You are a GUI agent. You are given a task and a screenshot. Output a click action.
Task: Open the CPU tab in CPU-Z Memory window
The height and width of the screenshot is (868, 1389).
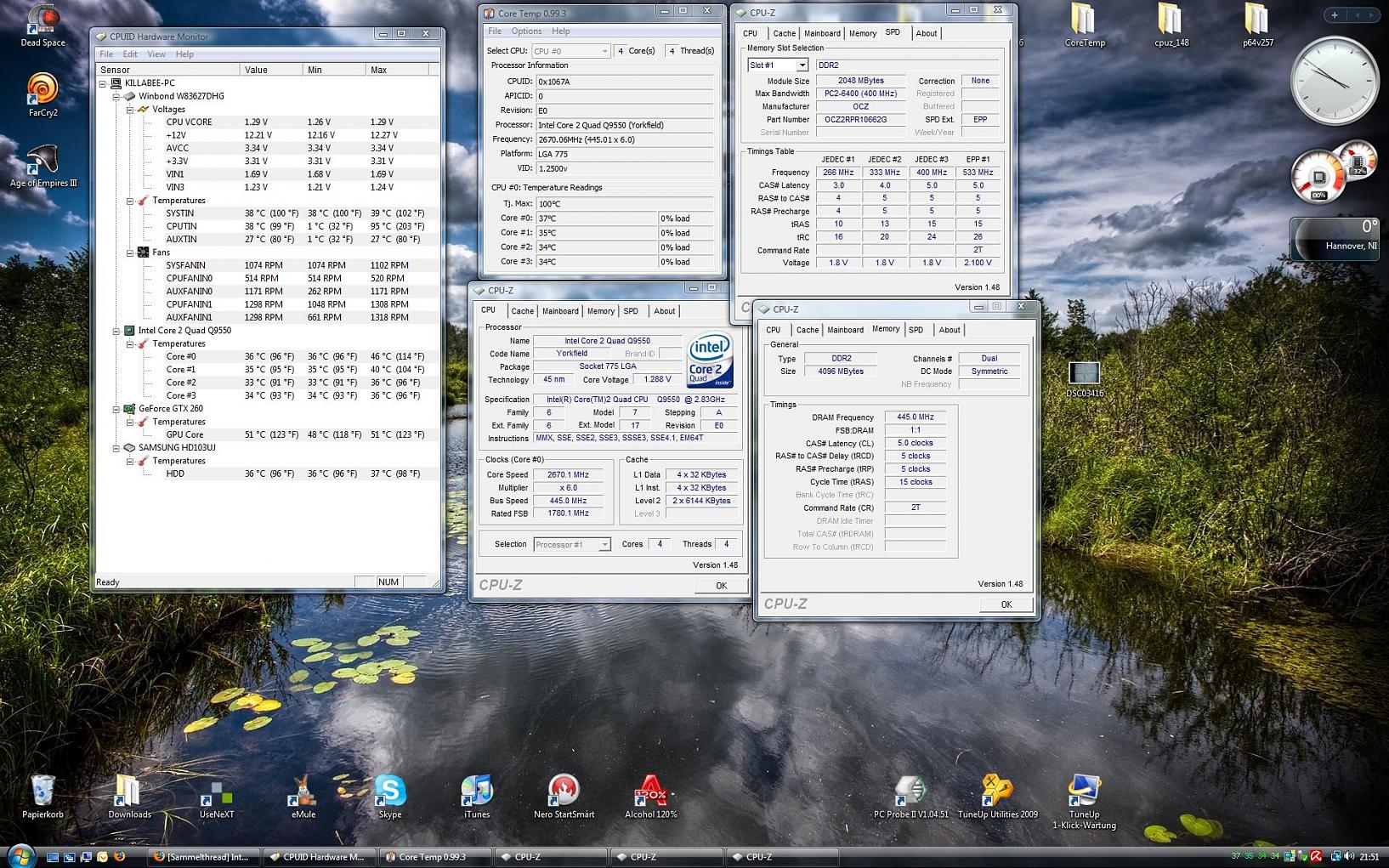(x=773, y=330)
